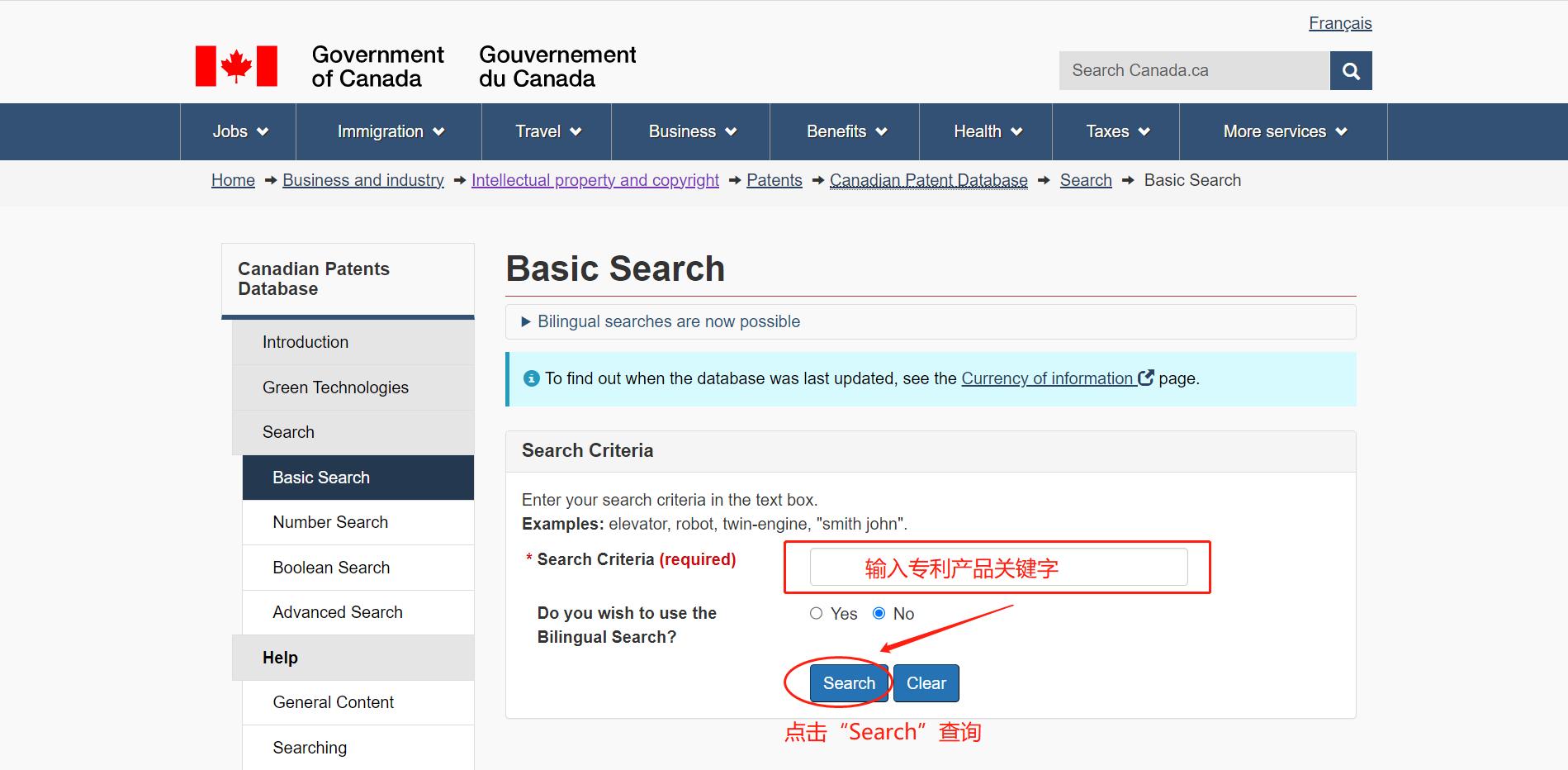Go to Green Technologies in sidebar
The image size is (1568, 770).
tap(353, 387)
